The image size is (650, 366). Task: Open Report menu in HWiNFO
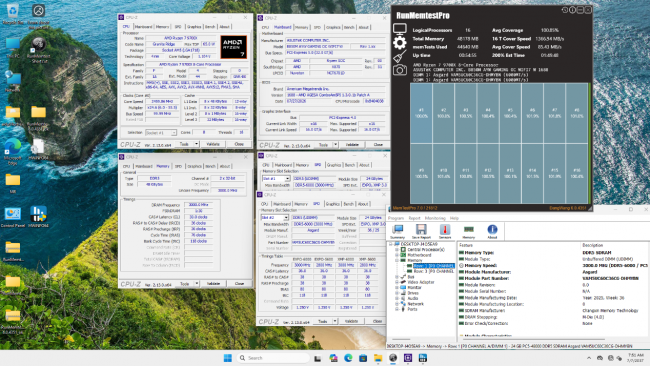[x=414, y=218]
